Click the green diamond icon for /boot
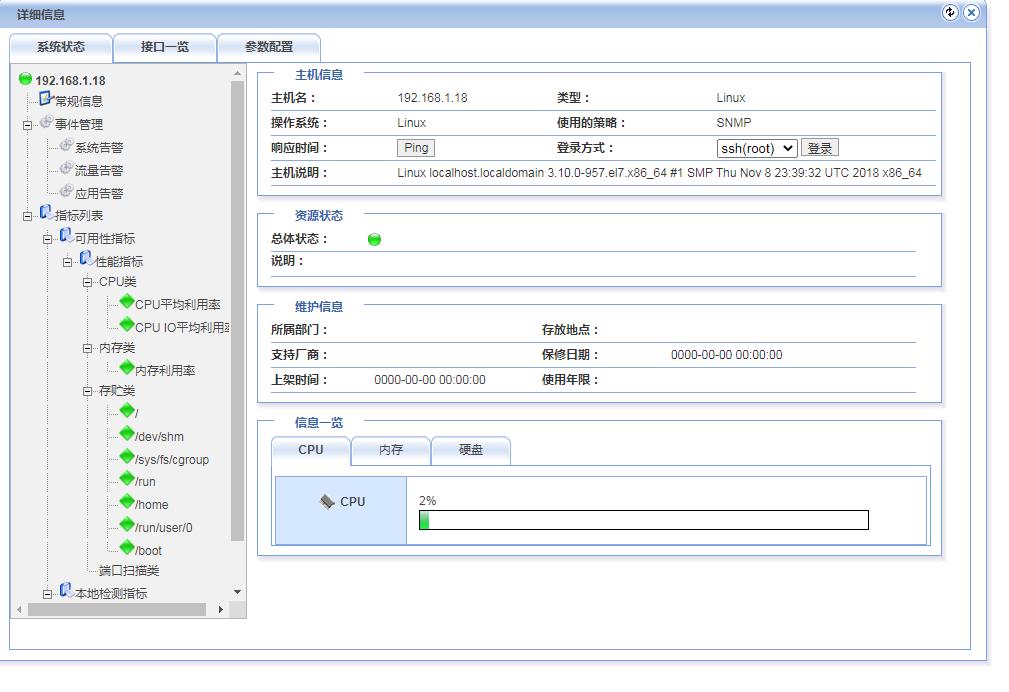Viewport: 1009px width, 692px height. pyautogui.click(x=127, y=548)
